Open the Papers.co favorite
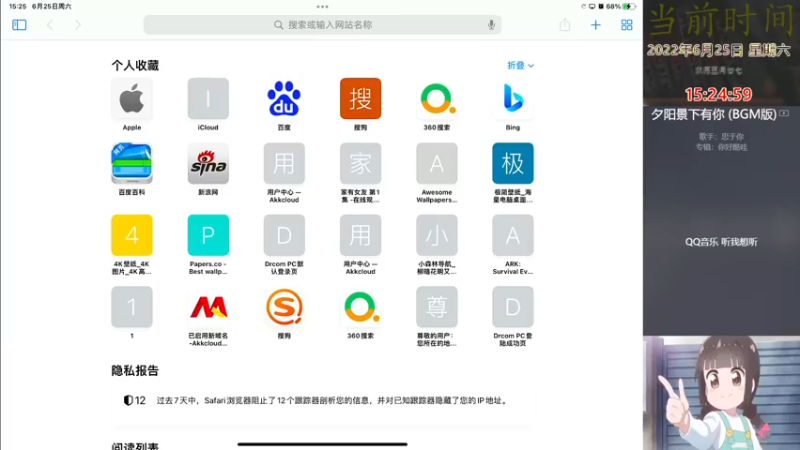800x450 pixels. click(x=208, y=244)
